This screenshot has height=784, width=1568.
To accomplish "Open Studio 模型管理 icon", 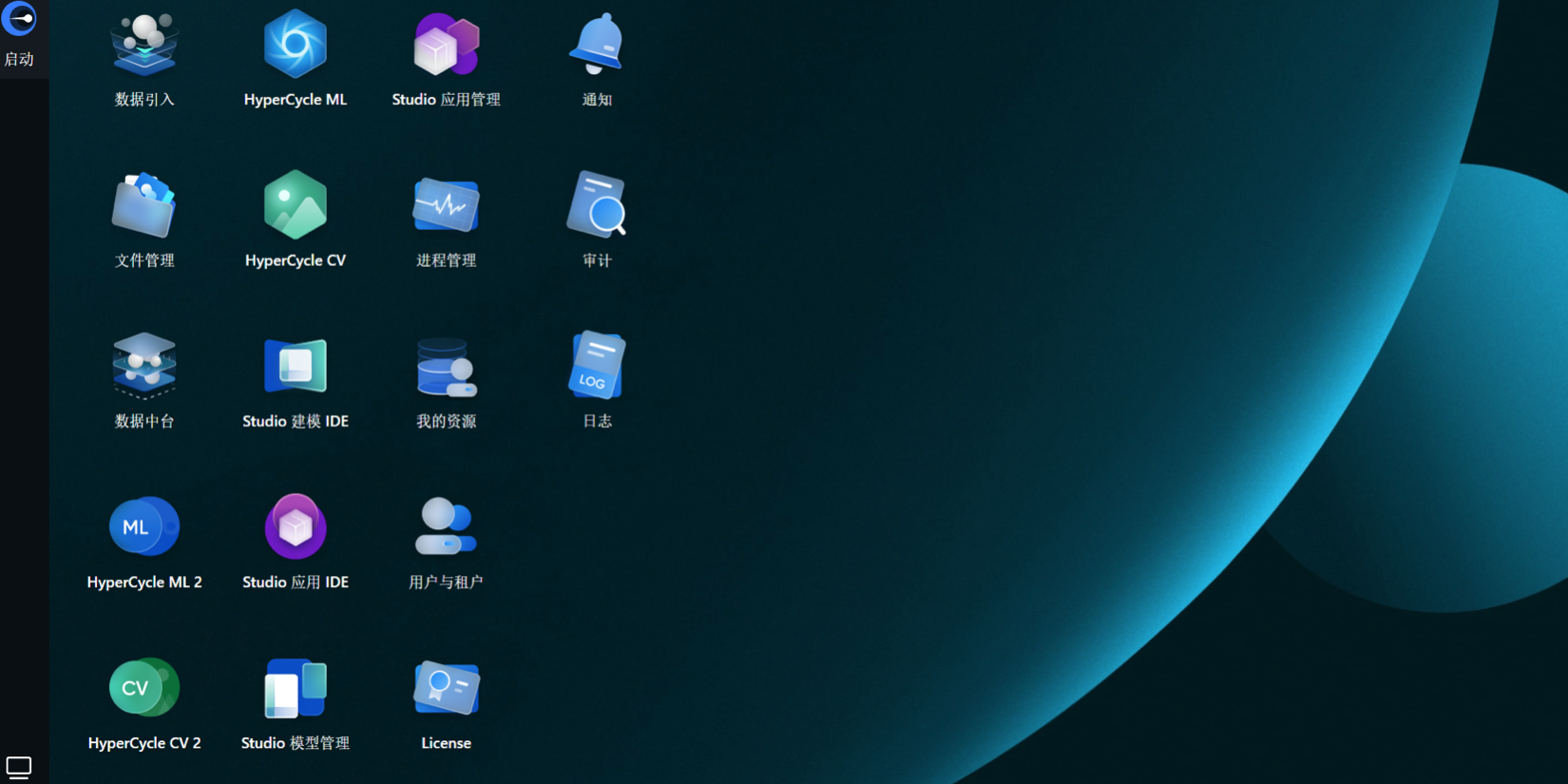I will tap(295, 688).
